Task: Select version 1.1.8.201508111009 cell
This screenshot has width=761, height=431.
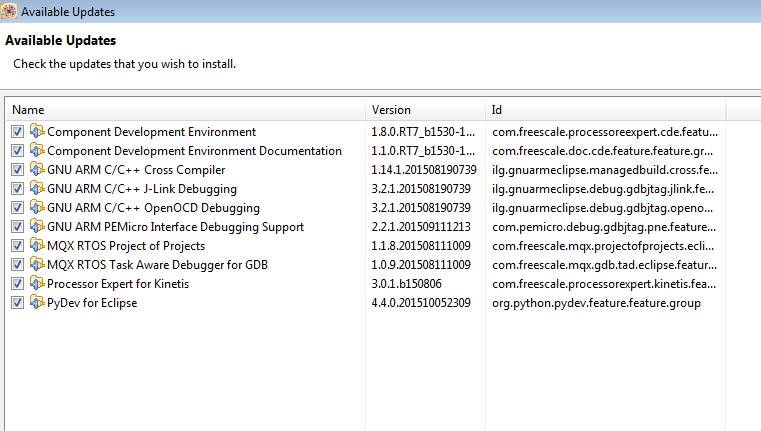Action: point(424,246)
